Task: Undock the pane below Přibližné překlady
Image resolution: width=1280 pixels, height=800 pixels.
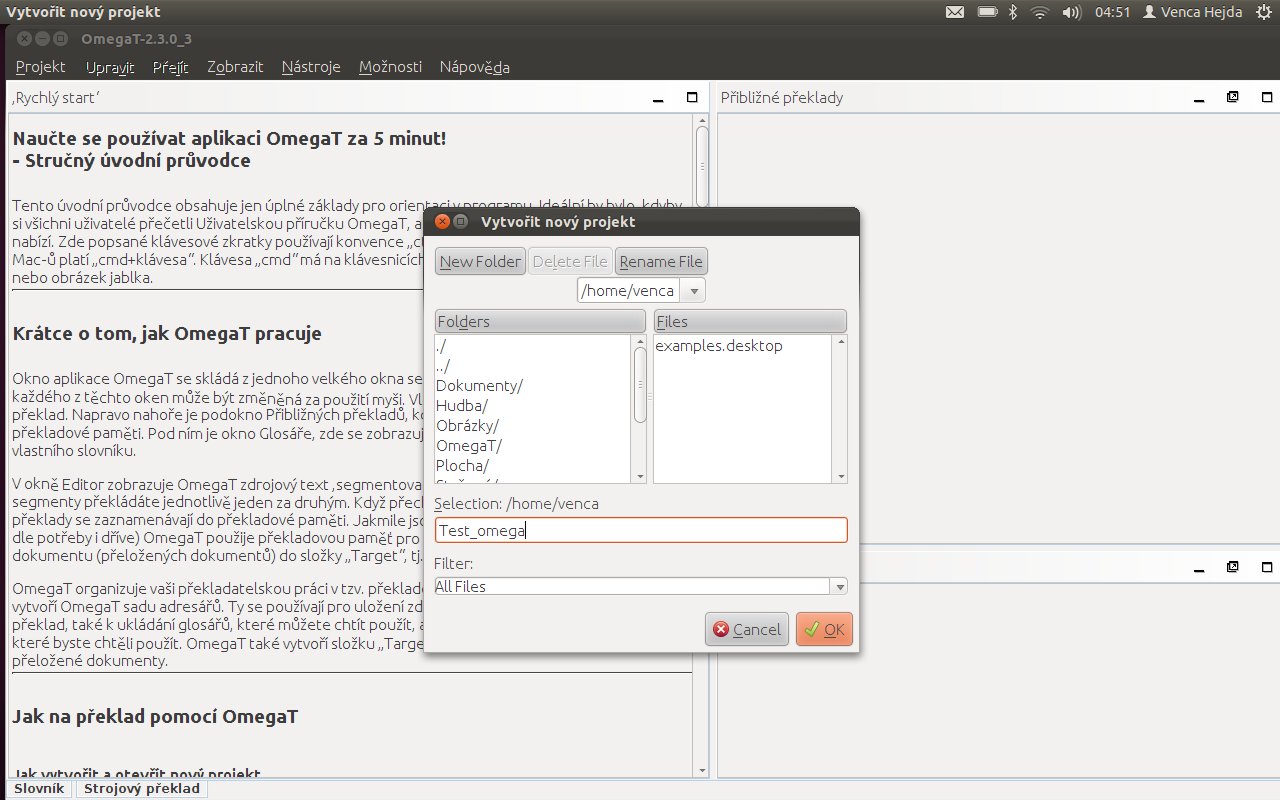Action: click(x=1232, y=566)
